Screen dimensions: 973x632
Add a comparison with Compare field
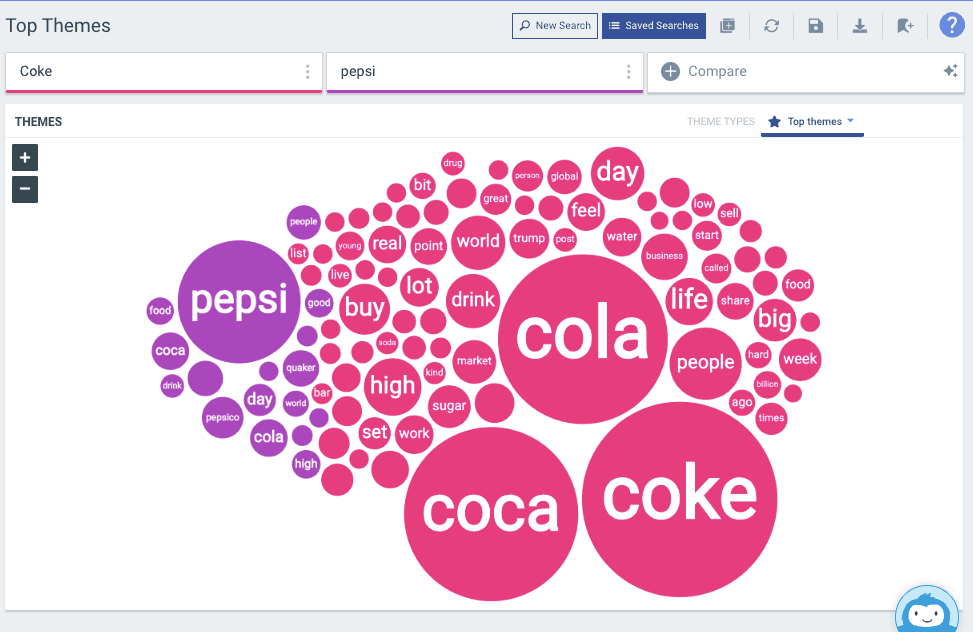coord(790,72)
